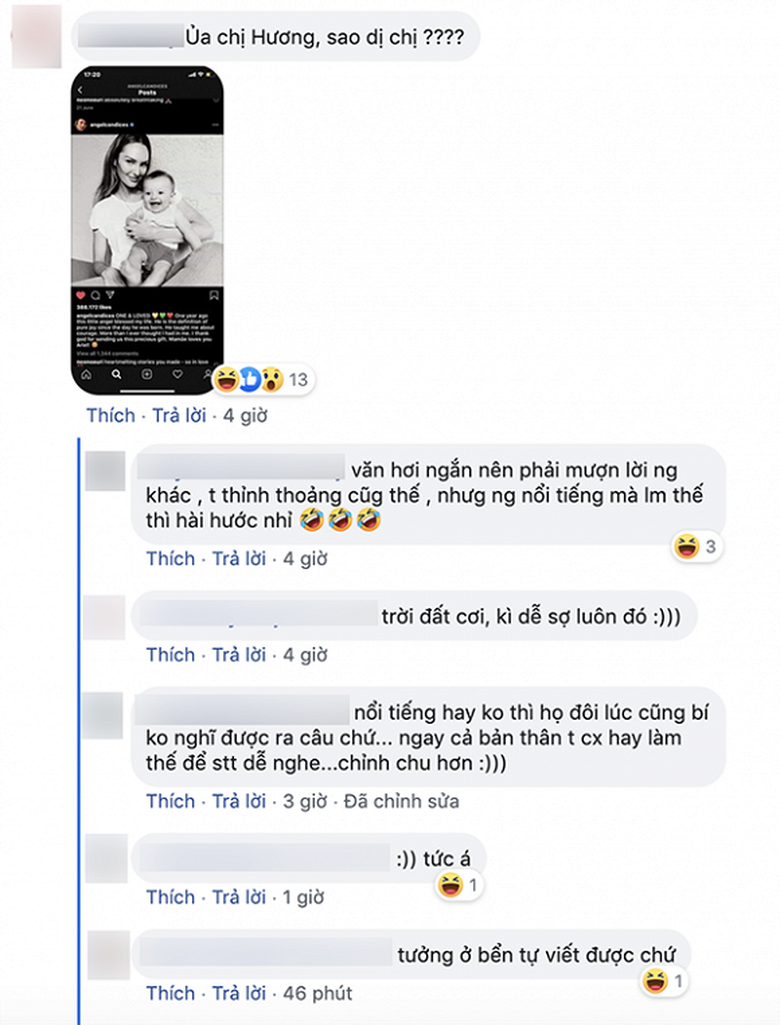The image size is (780, 1025).
Task: Click the haha reaction with count 3
Action: (697, 546)
